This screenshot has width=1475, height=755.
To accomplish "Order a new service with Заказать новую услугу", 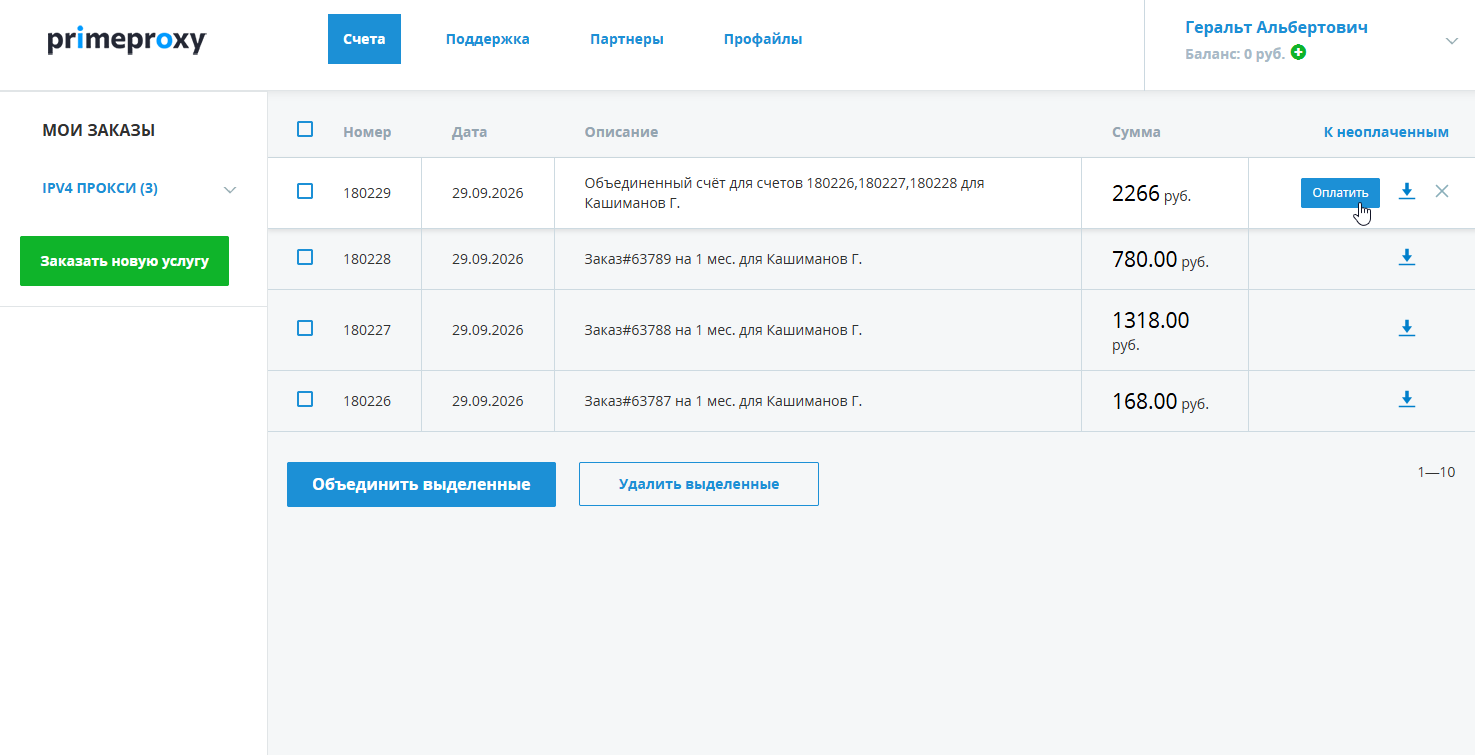I will 125,261.
